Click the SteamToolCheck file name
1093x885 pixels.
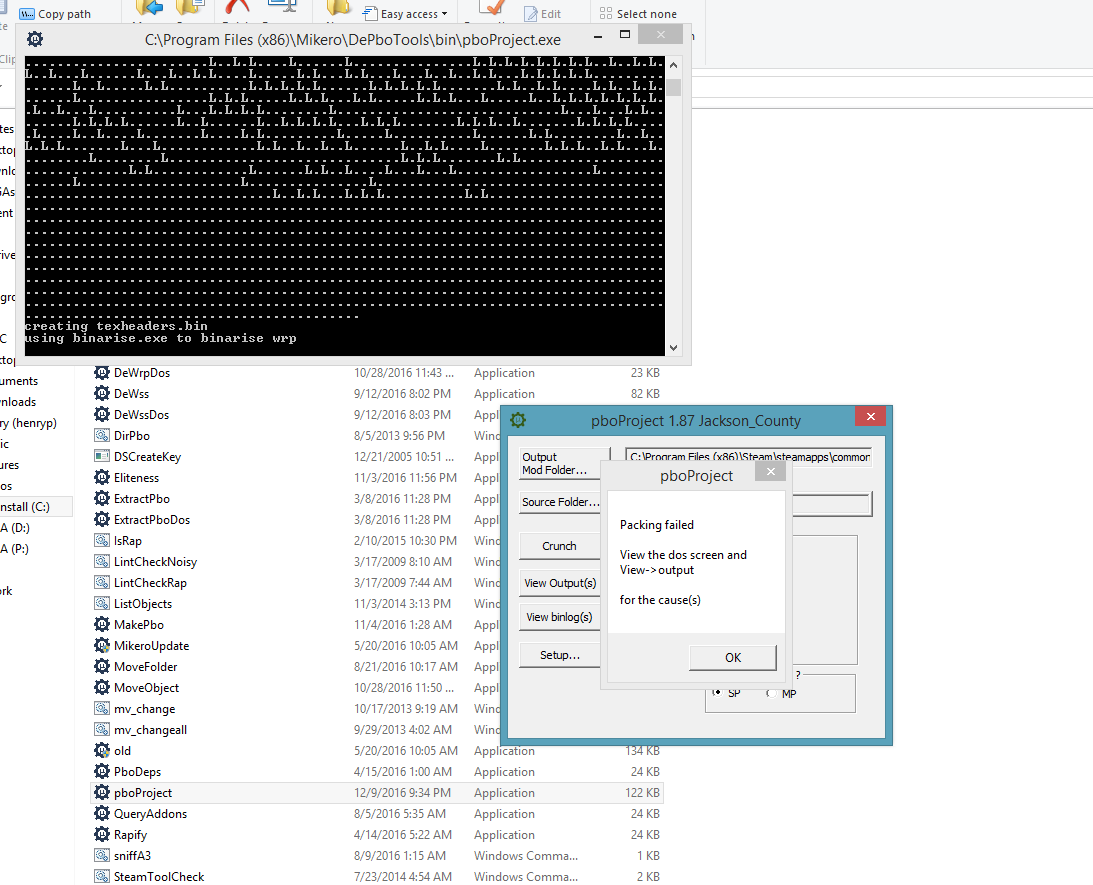159,877
